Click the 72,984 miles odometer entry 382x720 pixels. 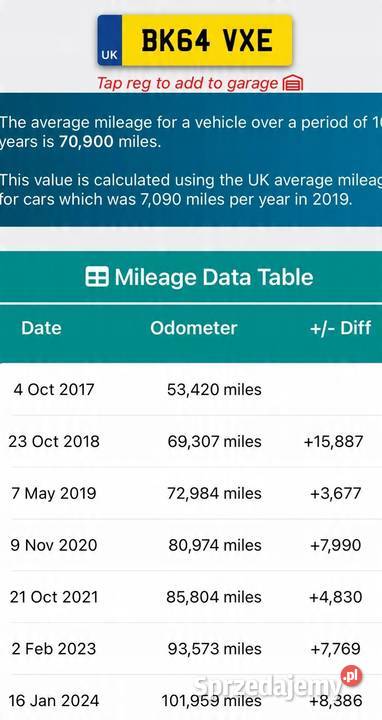[214, 494]
